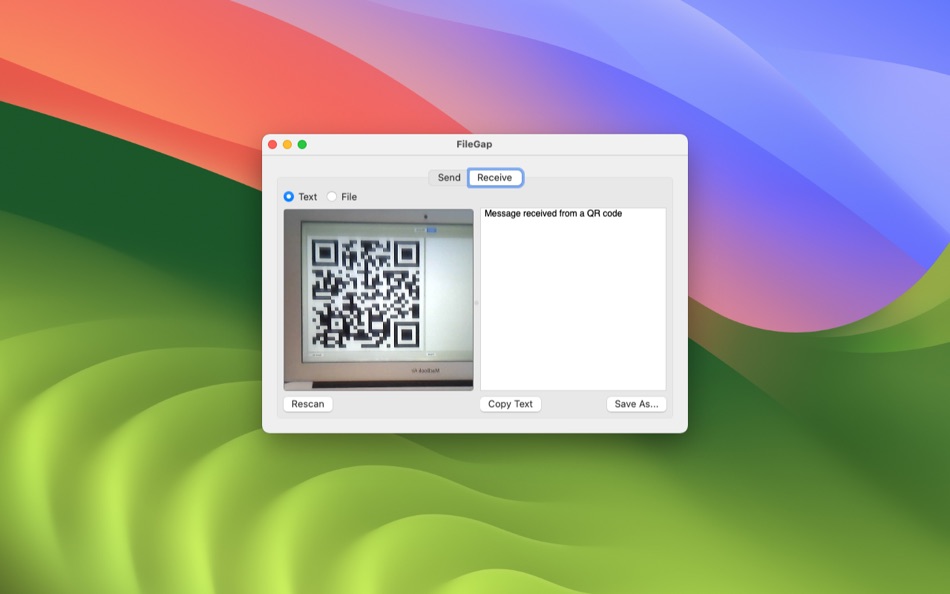
Task: Click inside the received message text area
Action: pos(573,299)
